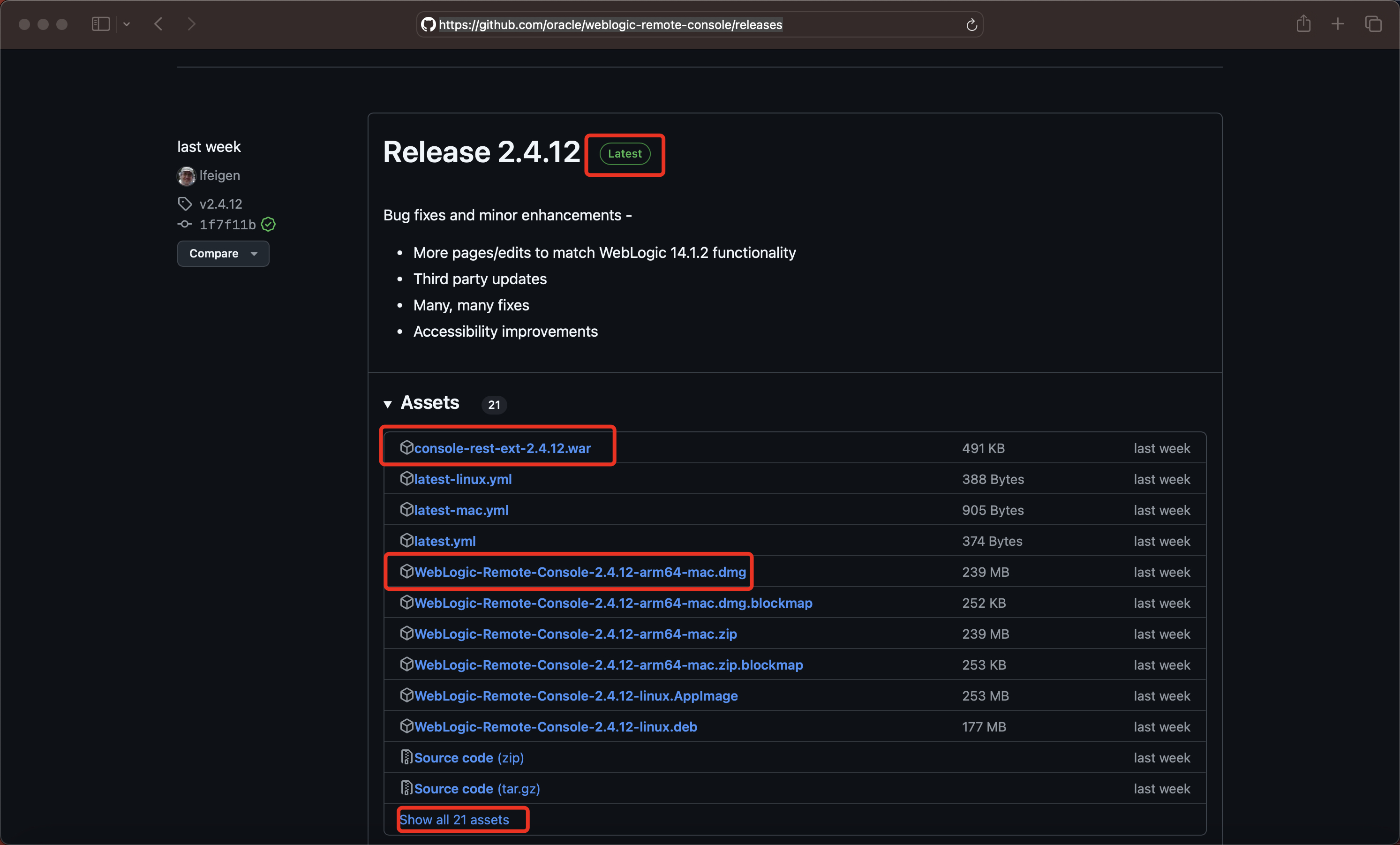
Task: Open the Share icon in toolbar
Action: [1303, 24]
